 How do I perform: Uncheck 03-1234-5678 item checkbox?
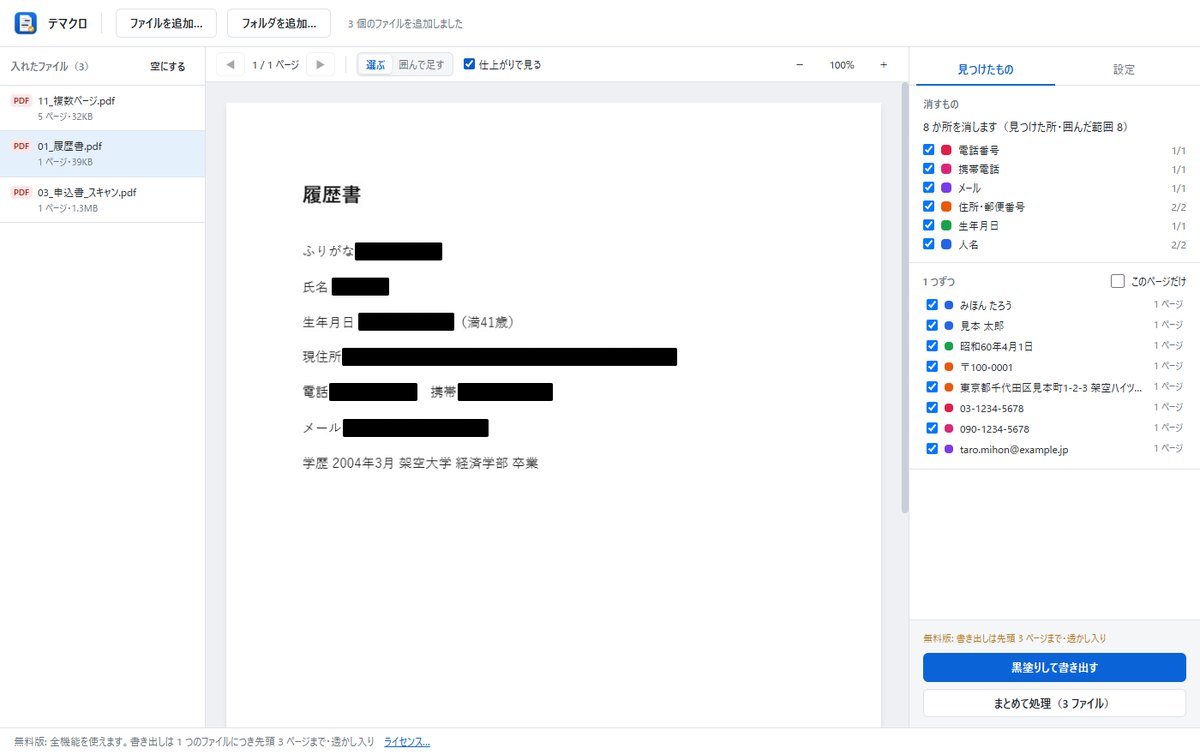(932, 407)
